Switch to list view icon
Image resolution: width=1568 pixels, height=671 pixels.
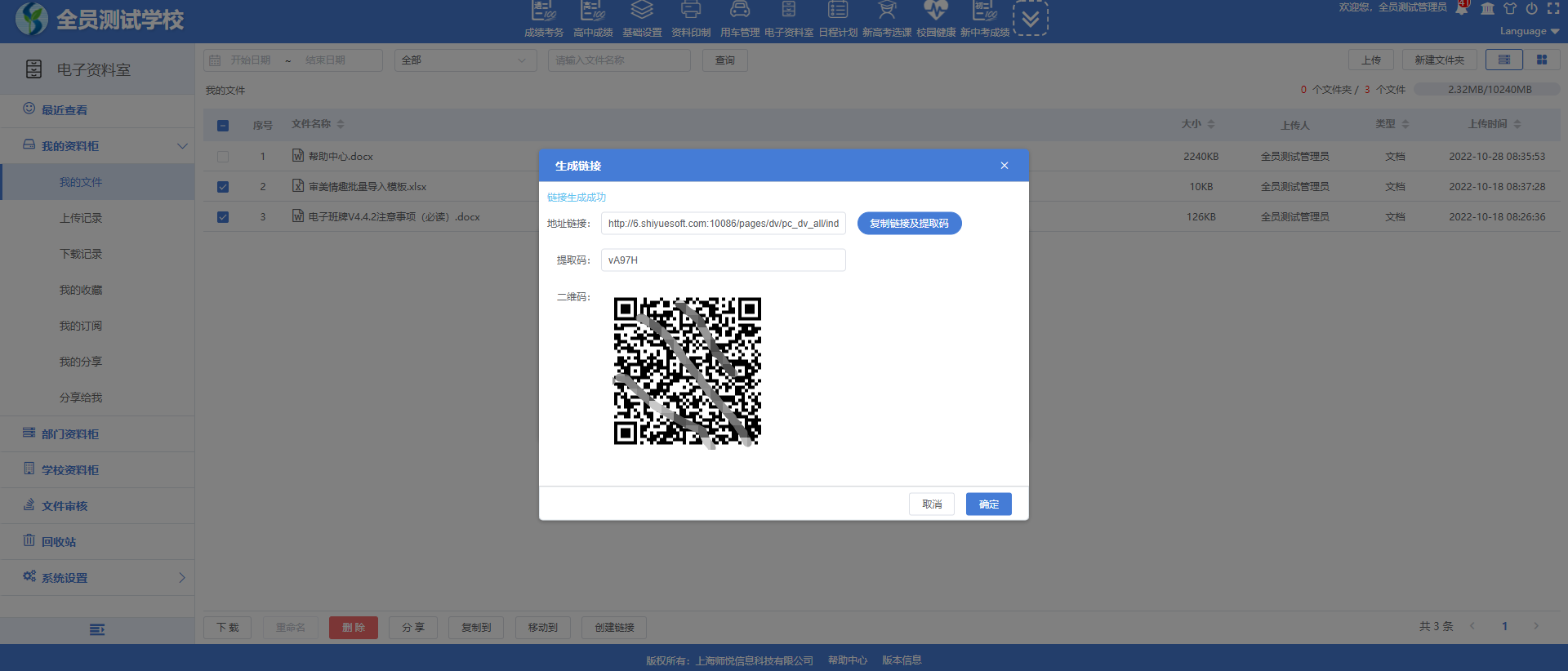(1504, 60)
